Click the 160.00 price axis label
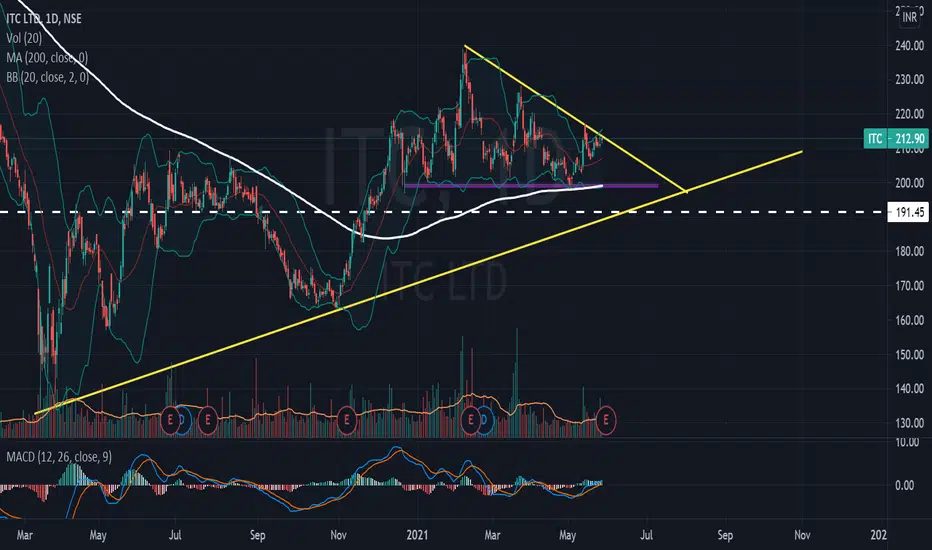The height and width of the screenshot is (550, 932). (909, 320)
